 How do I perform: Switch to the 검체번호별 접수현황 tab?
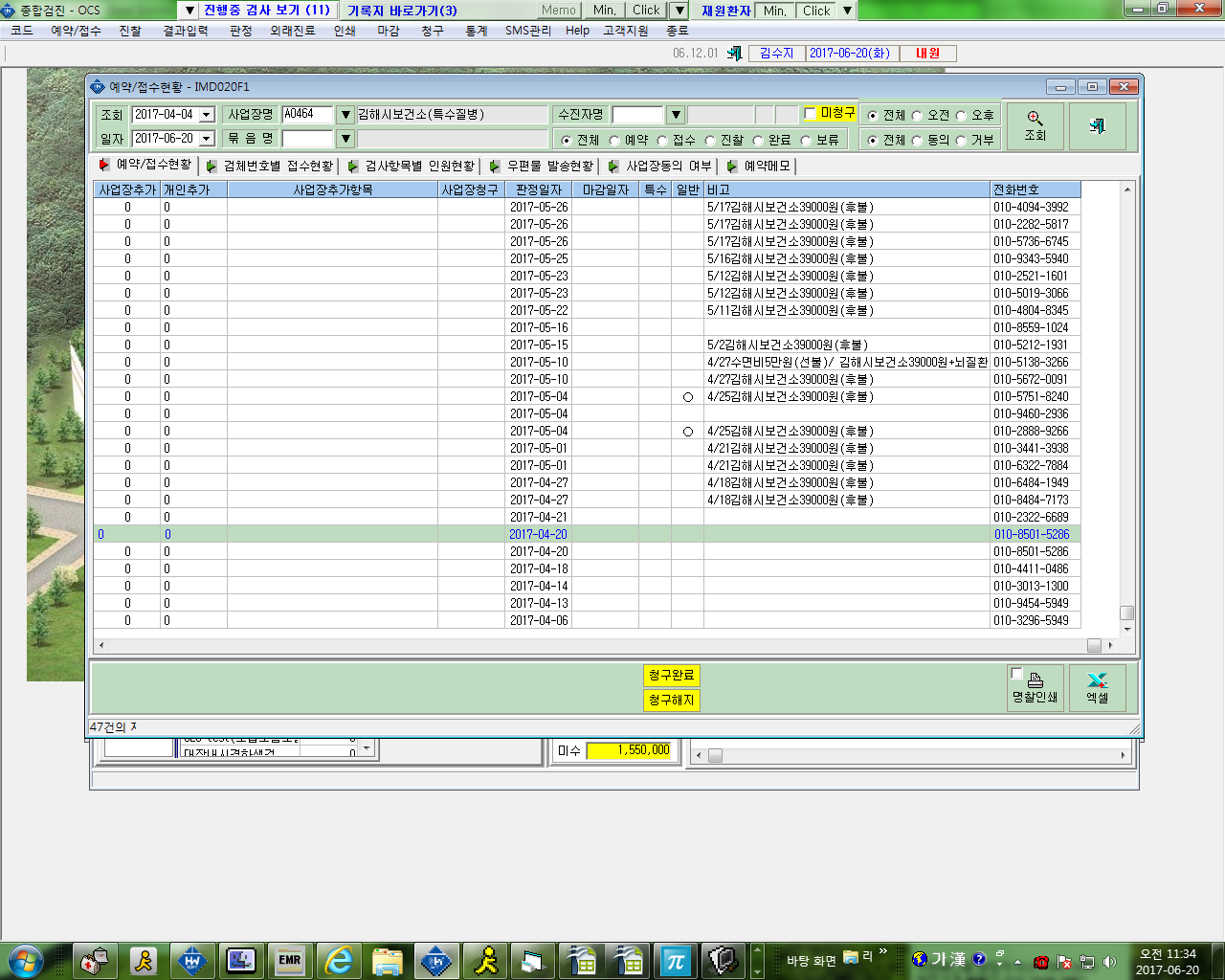pyautogui.click(x=269, y=167)
